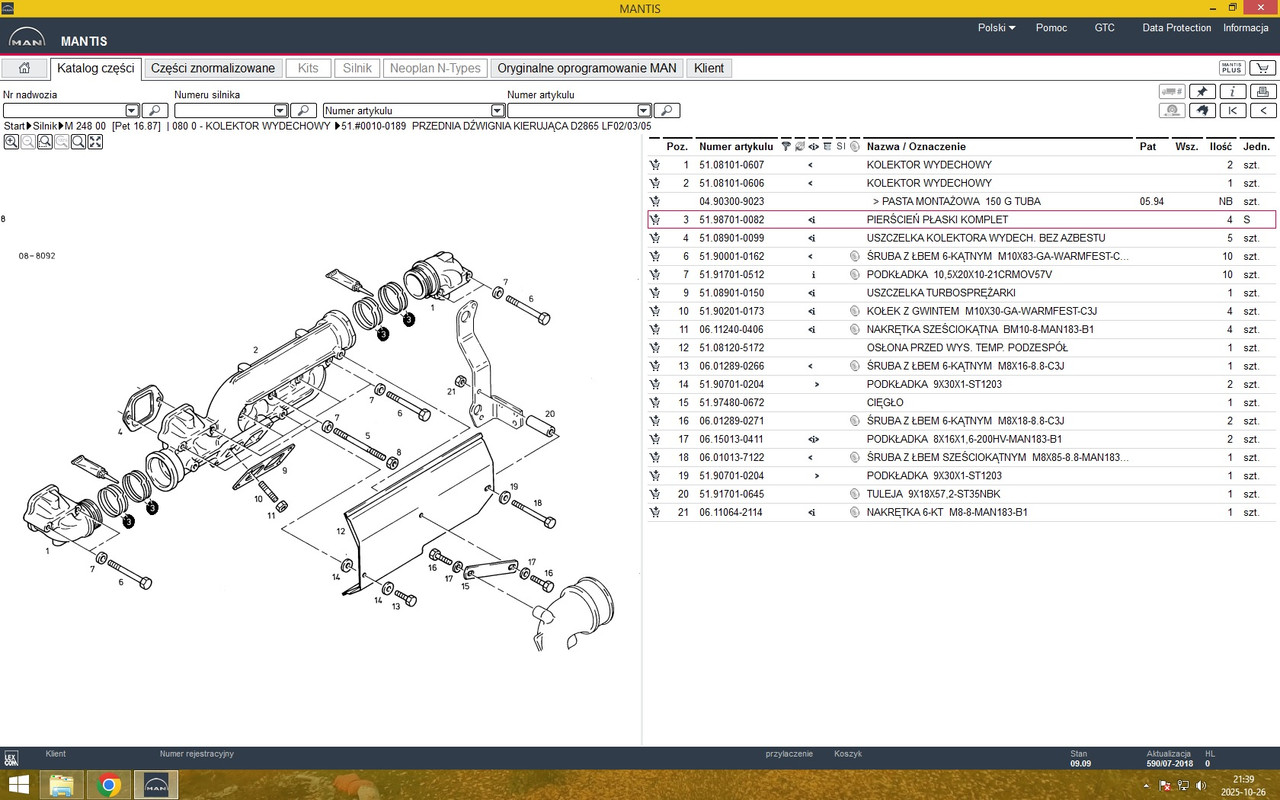Click article number 51.08901-0099
This screenshot has height=800, width=1280.
click(731, 238)
